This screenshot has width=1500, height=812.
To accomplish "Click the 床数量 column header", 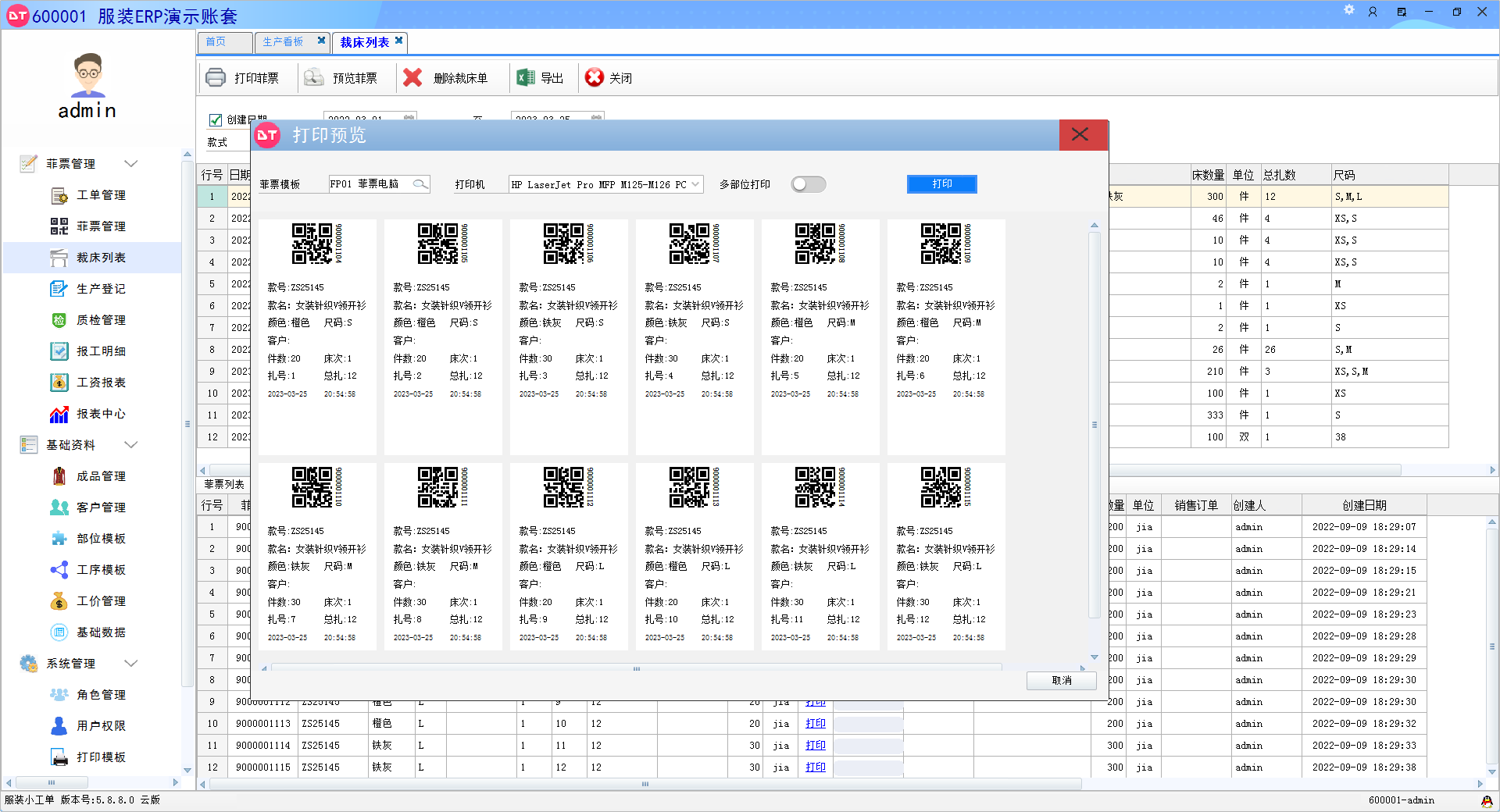I will [x=1208, y=175].
